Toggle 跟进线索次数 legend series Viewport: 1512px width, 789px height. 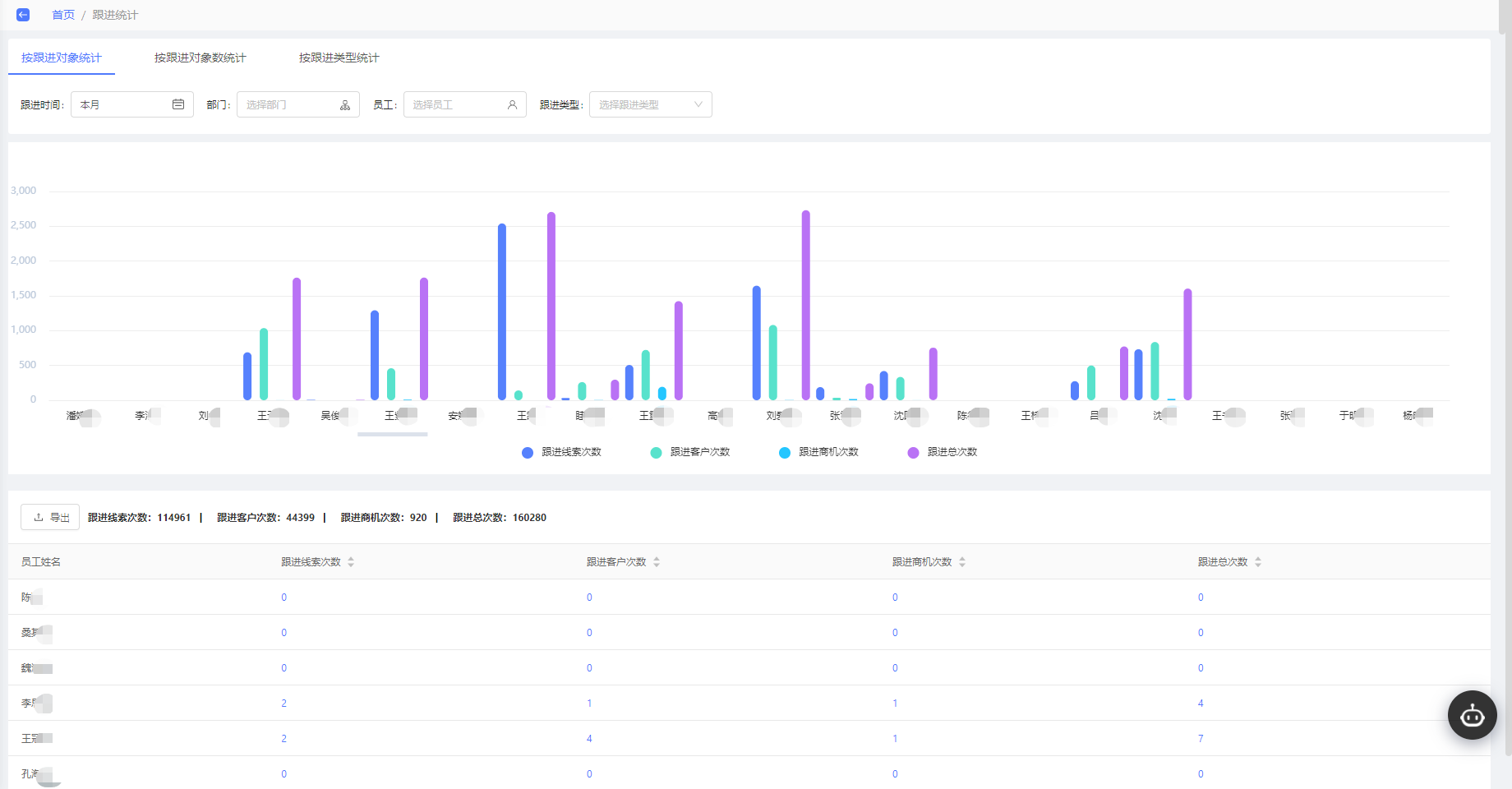pos(562,452)
